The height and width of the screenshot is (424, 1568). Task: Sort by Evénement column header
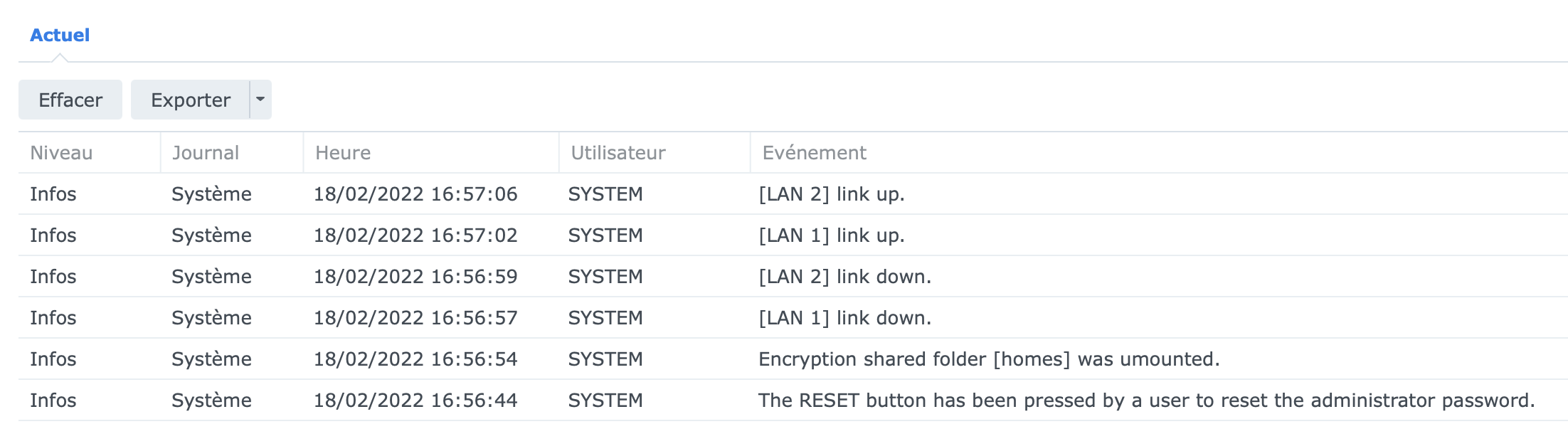pos(814,153)
